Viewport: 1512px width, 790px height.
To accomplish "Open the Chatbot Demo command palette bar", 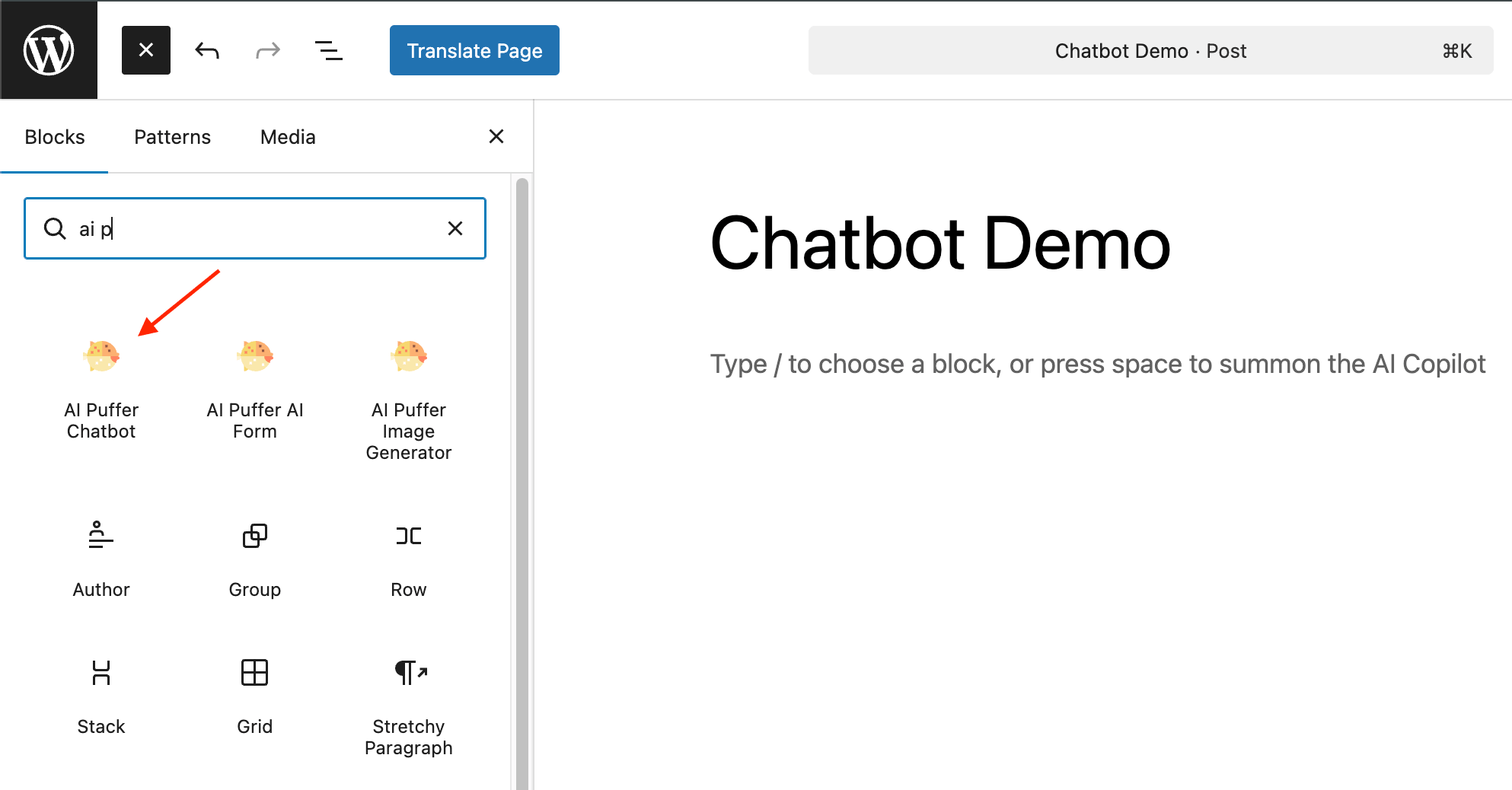I will (1150, 50).
